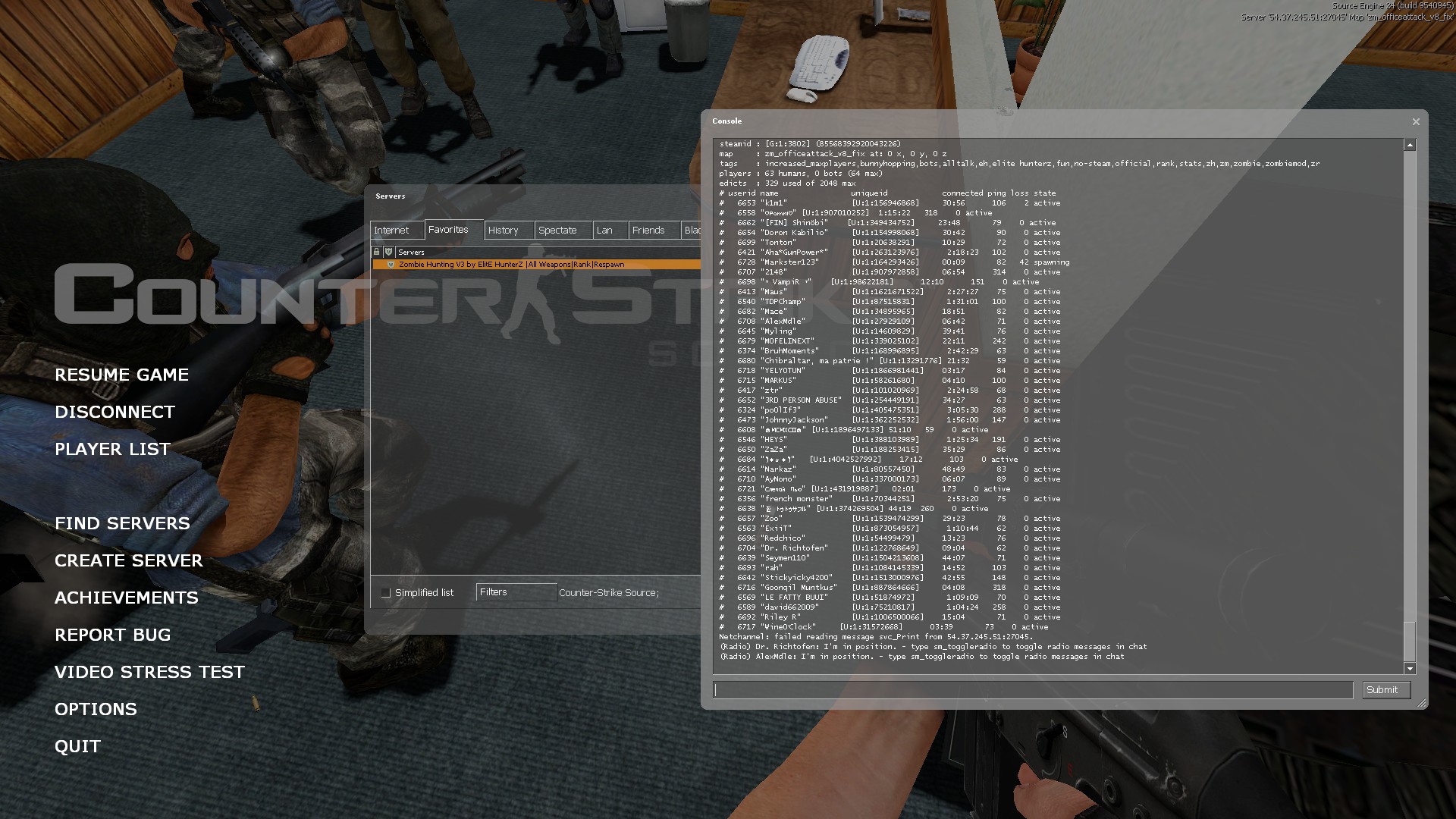Select the Zombie Hunting V3 server row
1456x819 pixels.
pos(536,265)
